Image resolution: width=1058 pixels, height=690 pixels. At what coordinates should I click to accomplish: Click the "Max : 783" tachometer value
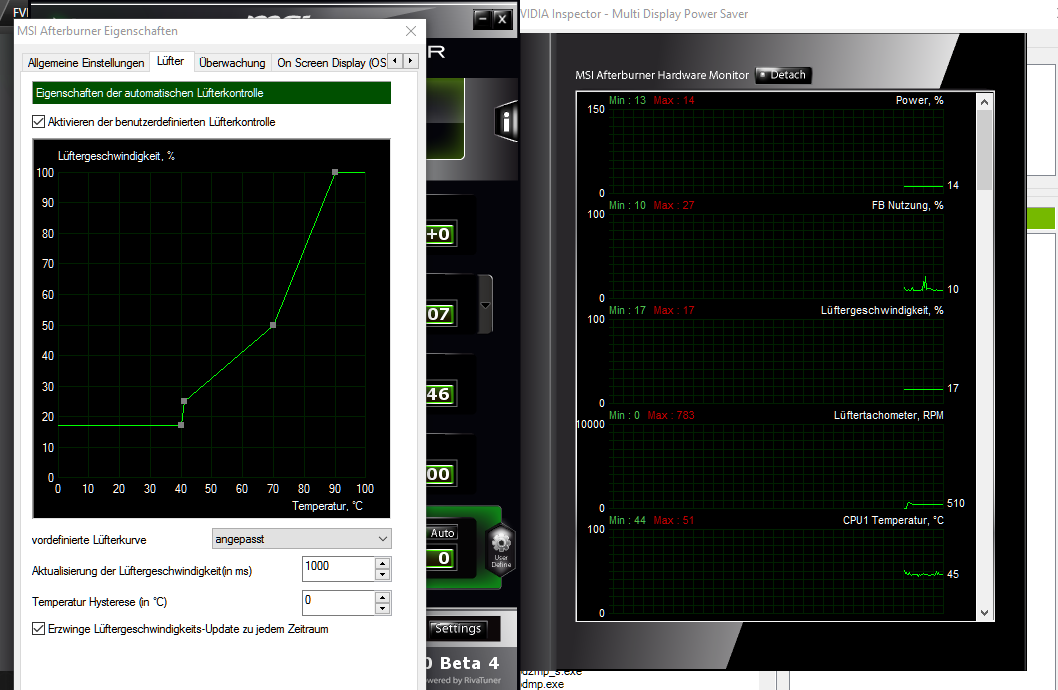coord(671,415)
